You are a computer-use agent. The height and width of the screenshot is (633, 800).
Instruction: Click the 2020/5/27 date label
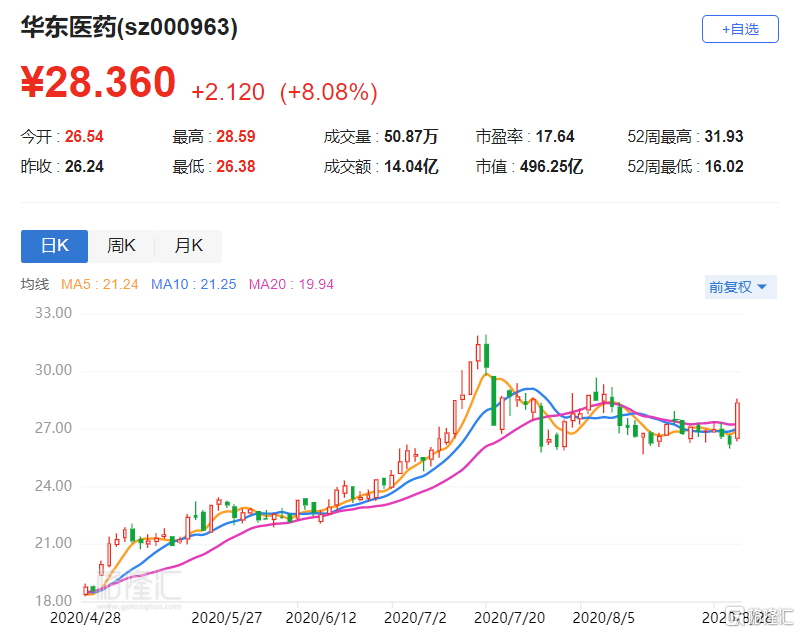[x=227, y=618]
